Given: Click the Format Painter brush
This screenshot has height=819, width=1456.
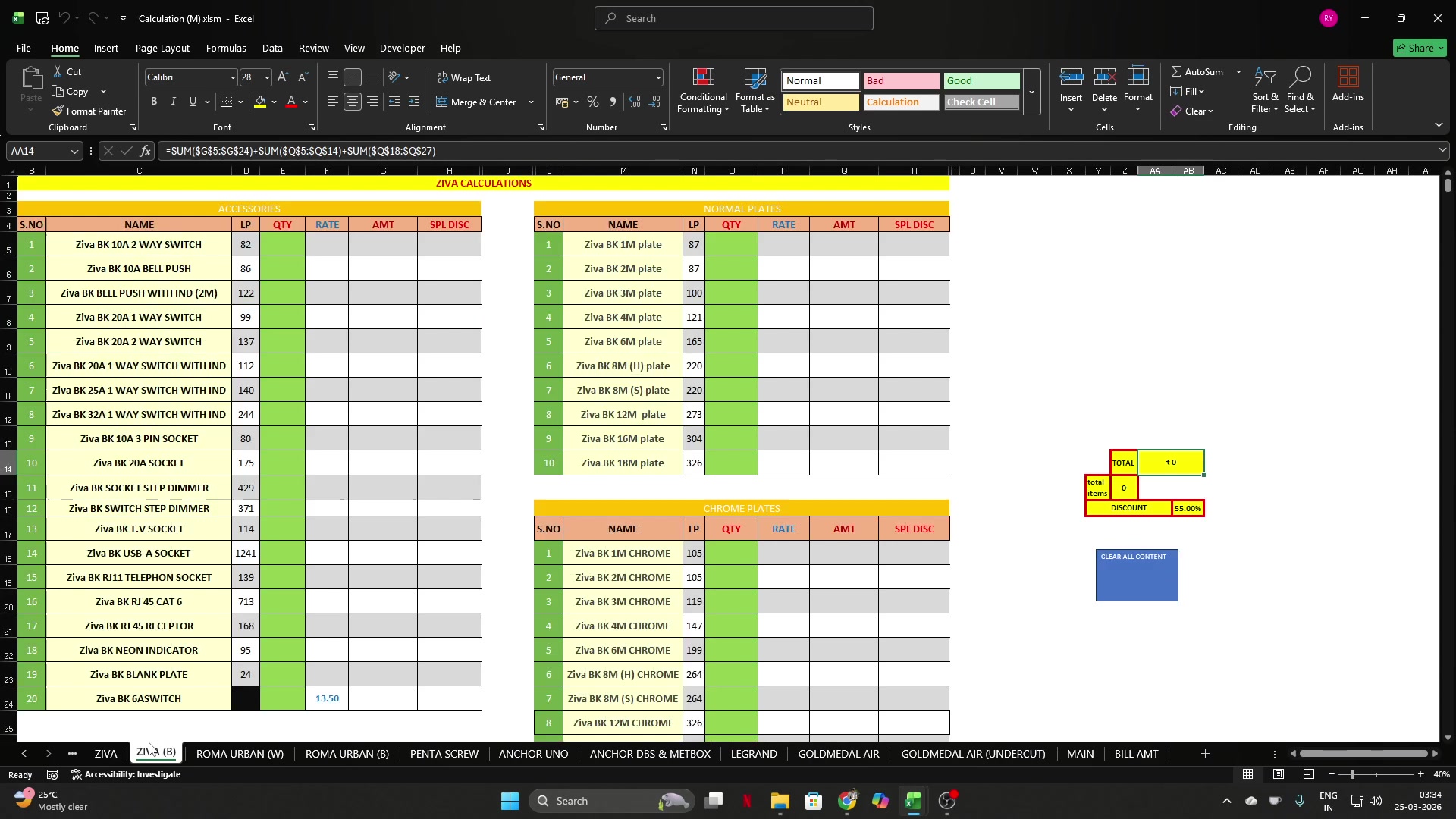Looking at the screenshot, I should 58,111.
